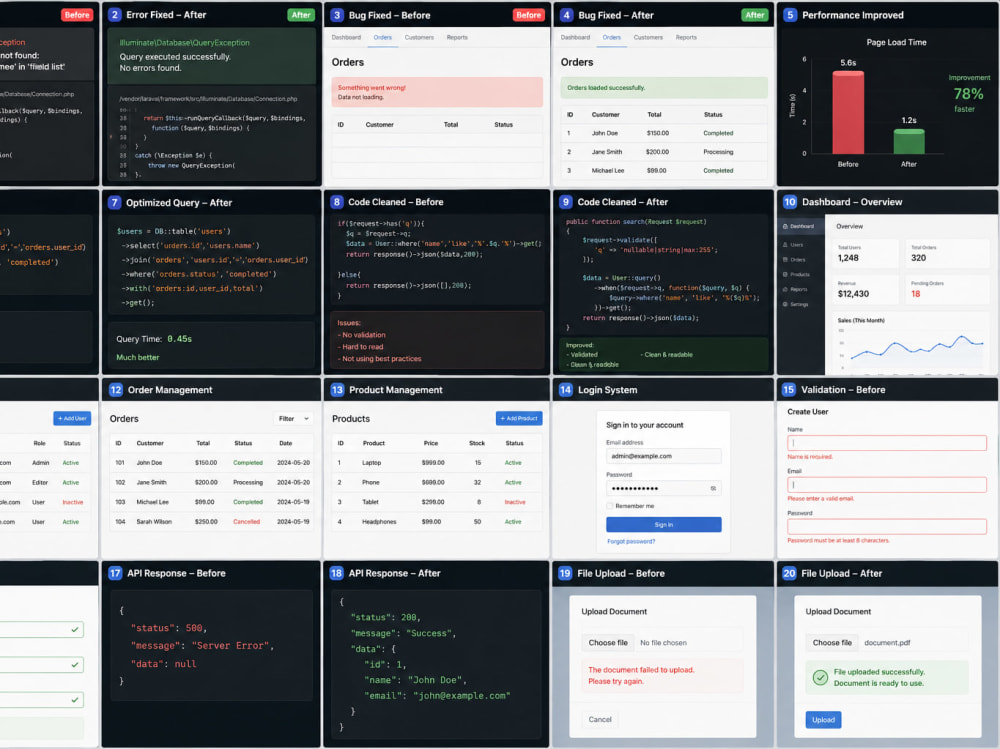The image size is (1000, 749).
Task: Click the 'document.pdf' file name
Action: (887, 643)
